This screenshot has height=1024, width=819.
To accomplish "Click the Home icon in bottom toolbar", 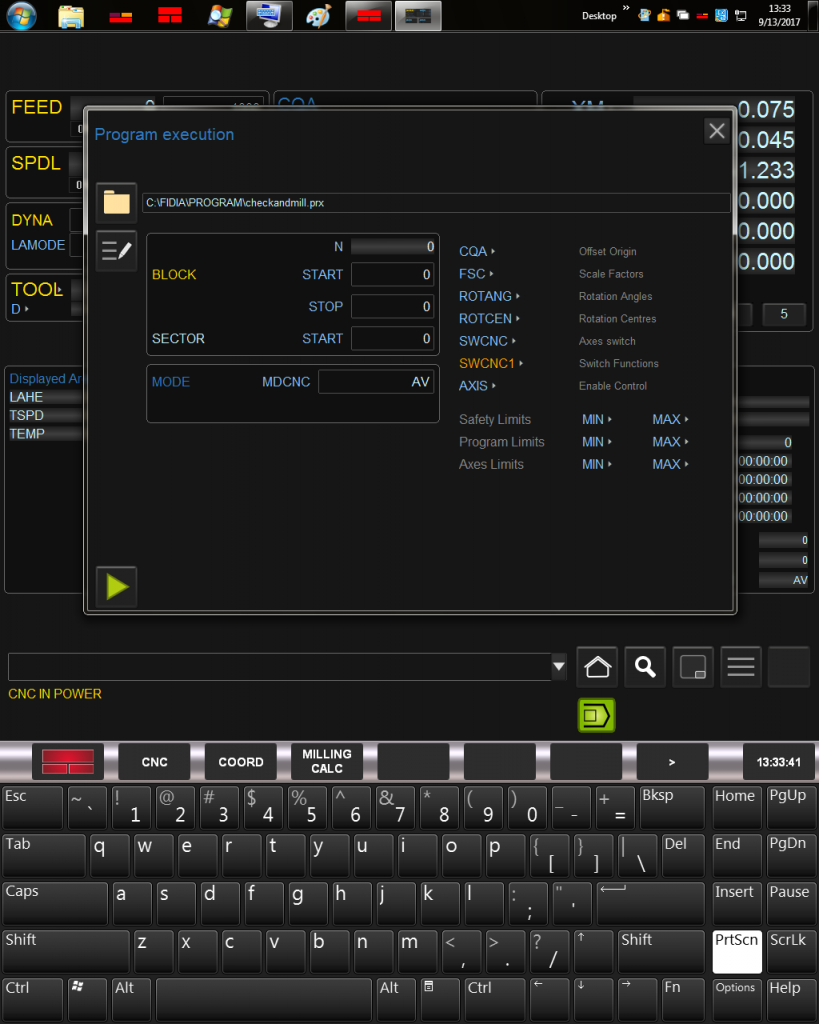I will [596, 666].
